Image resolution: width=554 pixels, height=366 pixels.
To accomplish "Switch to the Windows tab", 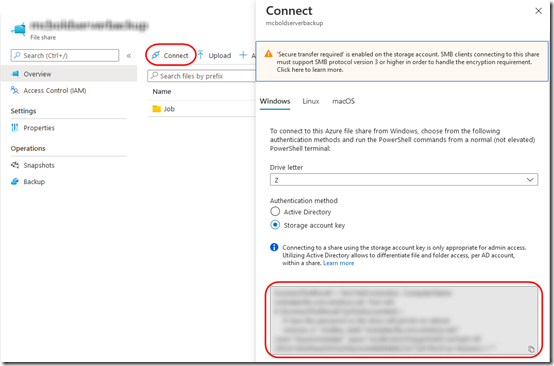I will (275, 101).
